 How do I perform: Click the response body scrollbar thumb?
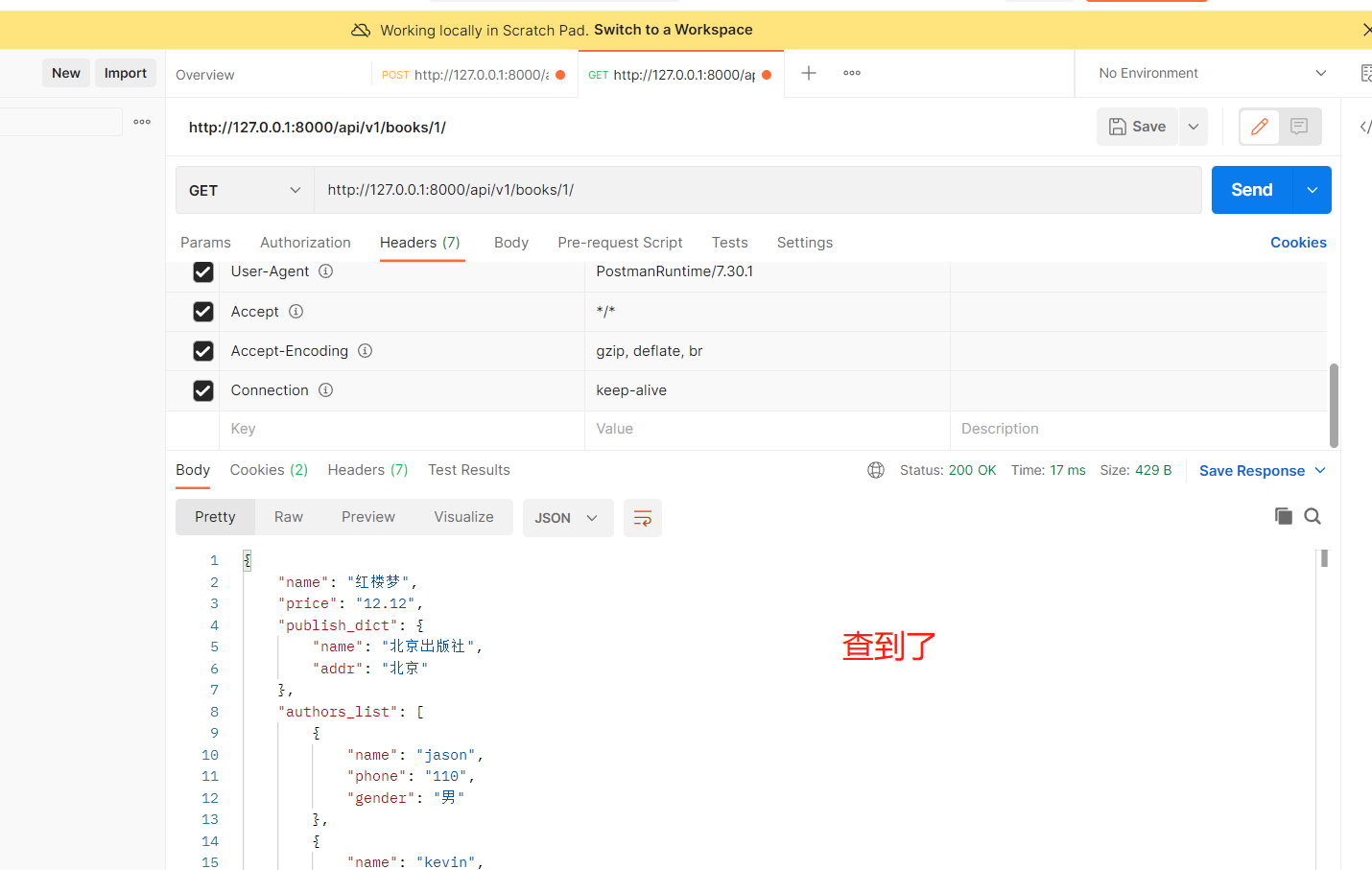click(x=1324, y=558)
